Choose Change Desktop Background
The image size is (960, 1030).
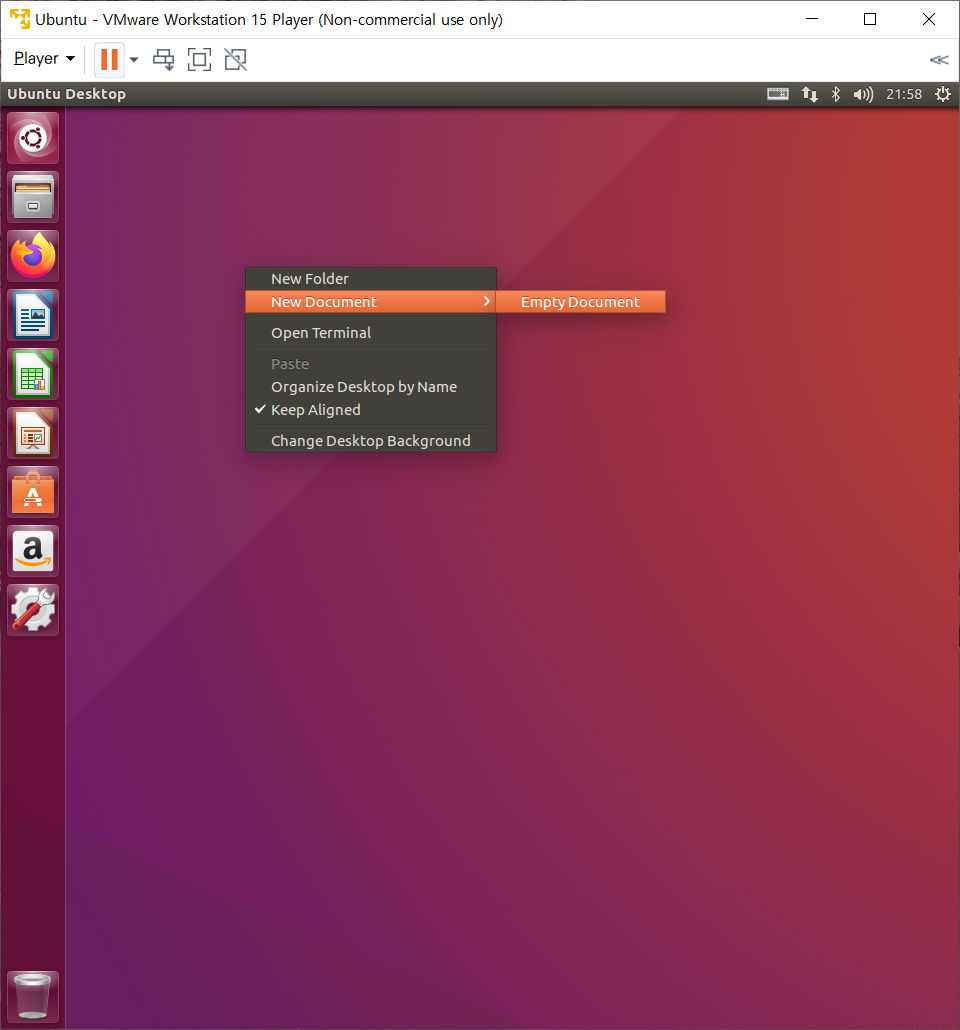tap(371, 441)
